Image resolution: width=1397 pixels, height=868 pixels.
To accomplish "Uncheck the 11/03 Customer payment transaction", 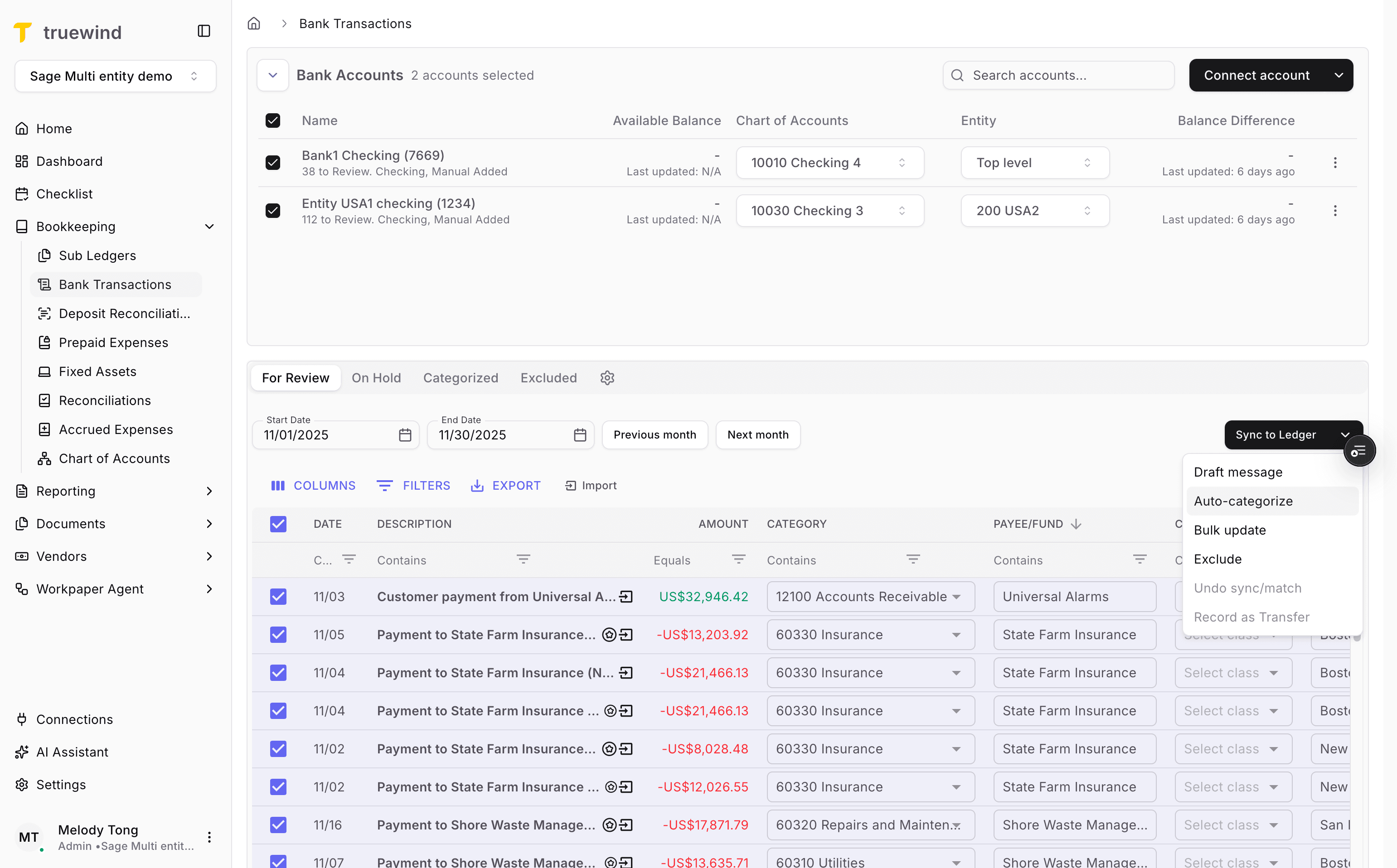I will point(278,597).
